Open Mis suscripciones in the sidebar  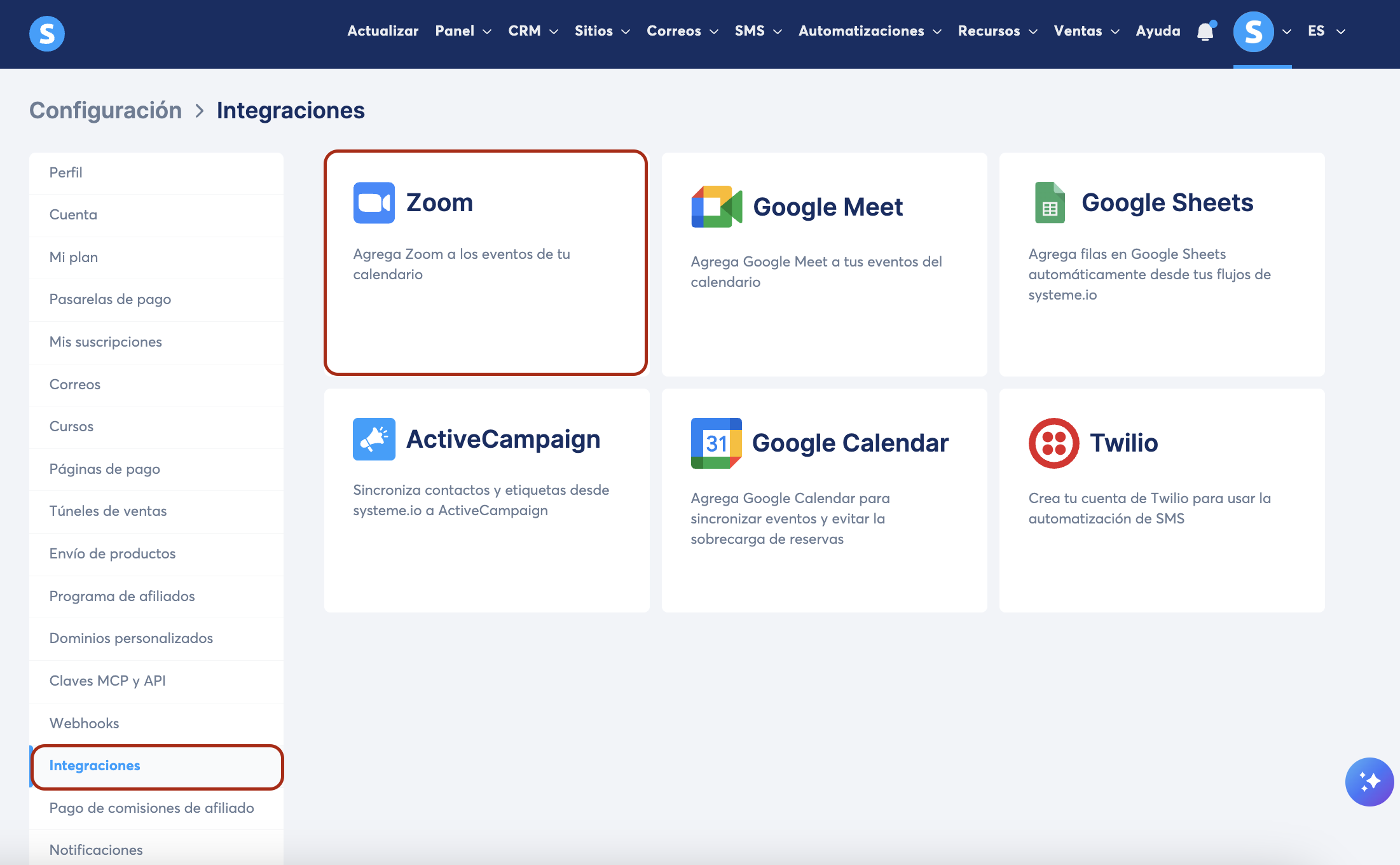(156, 342)
